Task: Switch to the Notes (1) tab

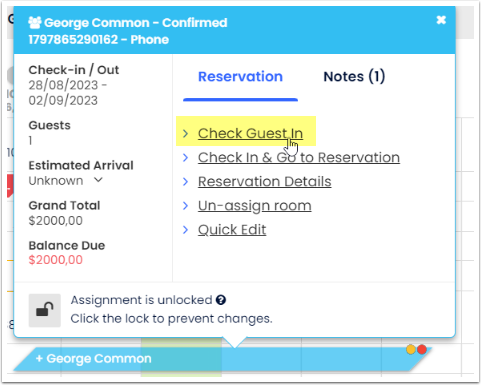Action: click(x=354, y=77)
